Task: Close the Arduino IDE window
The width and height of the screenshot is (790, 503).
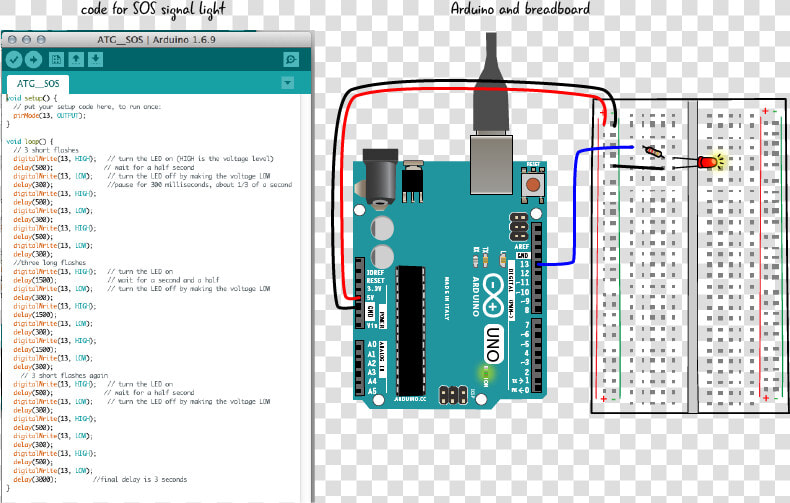Action: click(13, 39)
